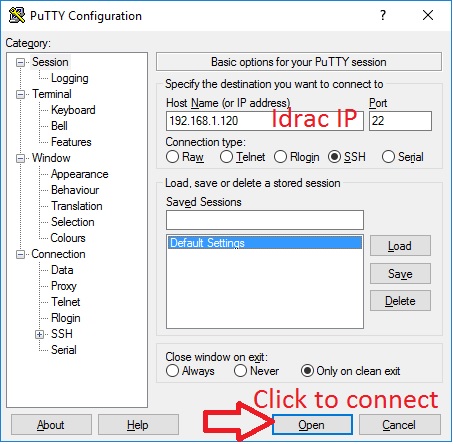
Task: Collapse the Session tree node
Action: coord(21,62)
